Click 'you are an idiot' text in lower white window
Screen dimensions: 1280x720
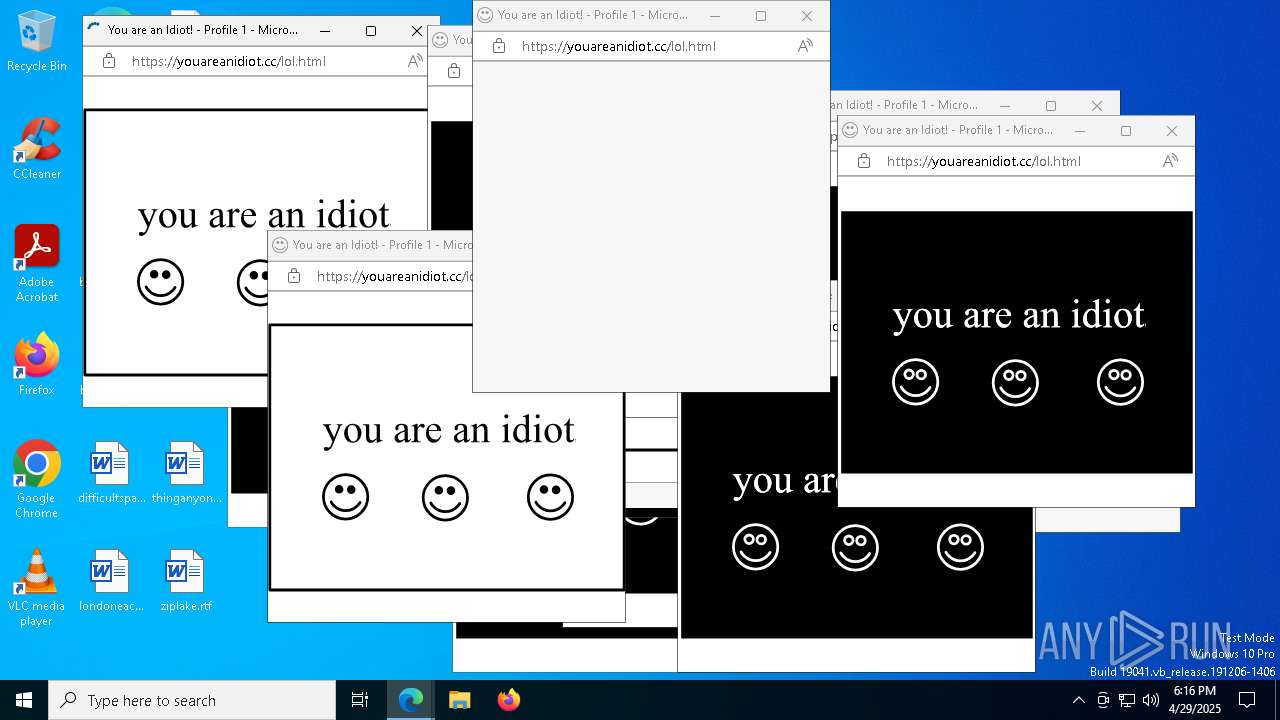point(448,431)
